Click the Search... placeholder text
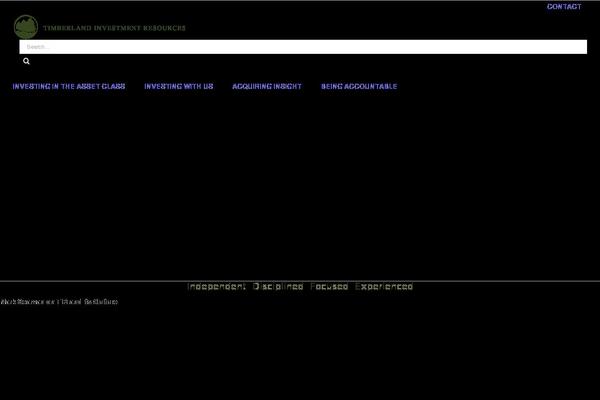600x400 pixels. click(x=38, y=47)
